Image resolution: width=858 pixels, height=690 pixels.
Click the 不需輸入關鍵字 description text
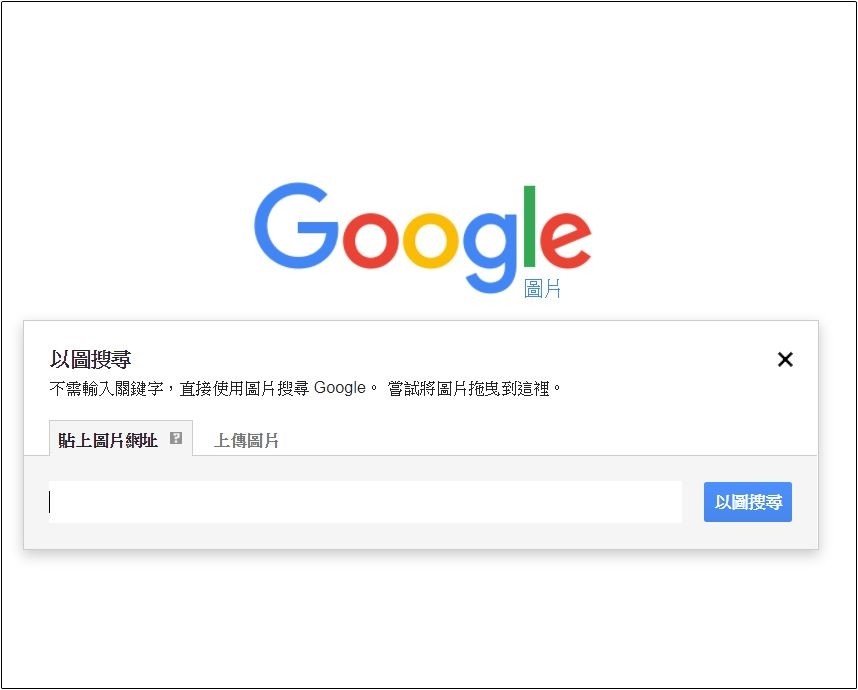click(x=213, y=389)
